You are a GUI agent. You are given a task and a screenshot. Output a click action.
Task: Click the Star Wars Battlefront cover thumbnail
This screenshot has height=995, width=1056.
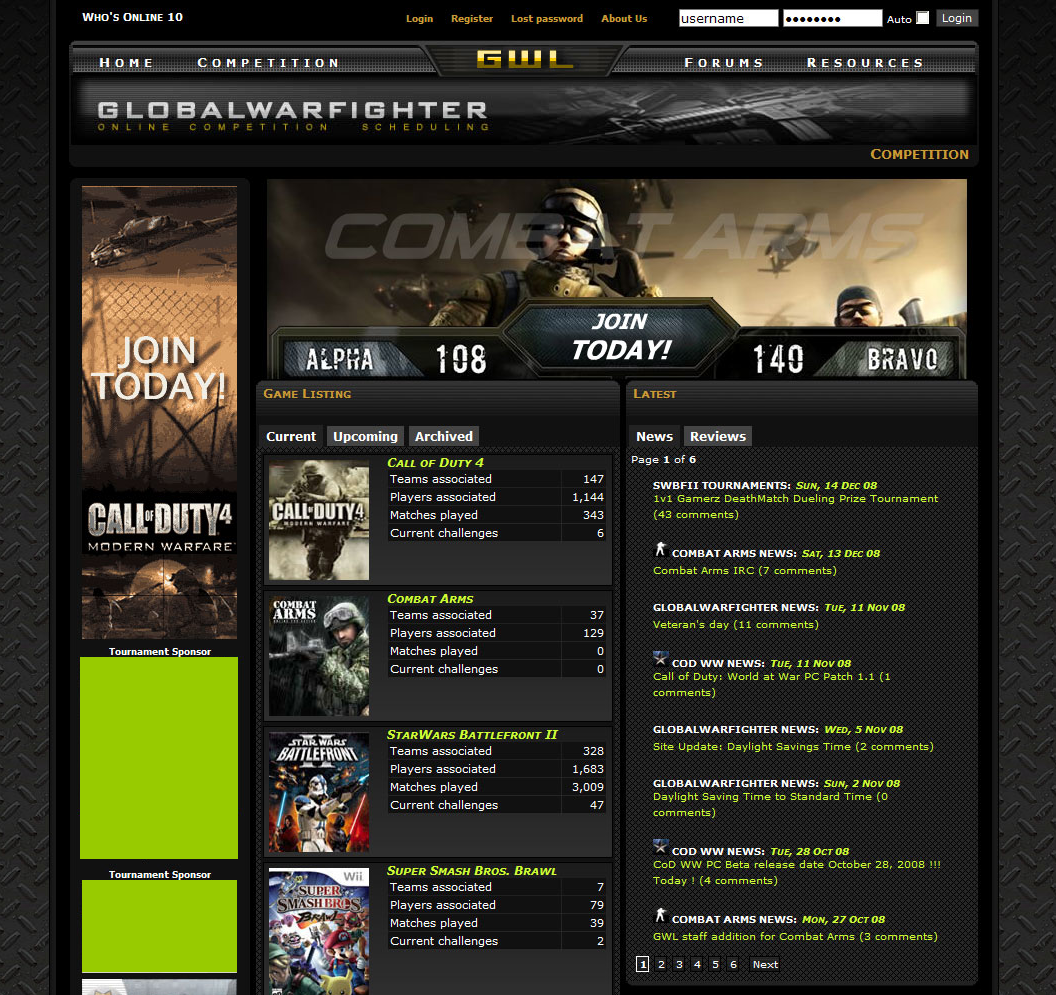coord(319,792)
